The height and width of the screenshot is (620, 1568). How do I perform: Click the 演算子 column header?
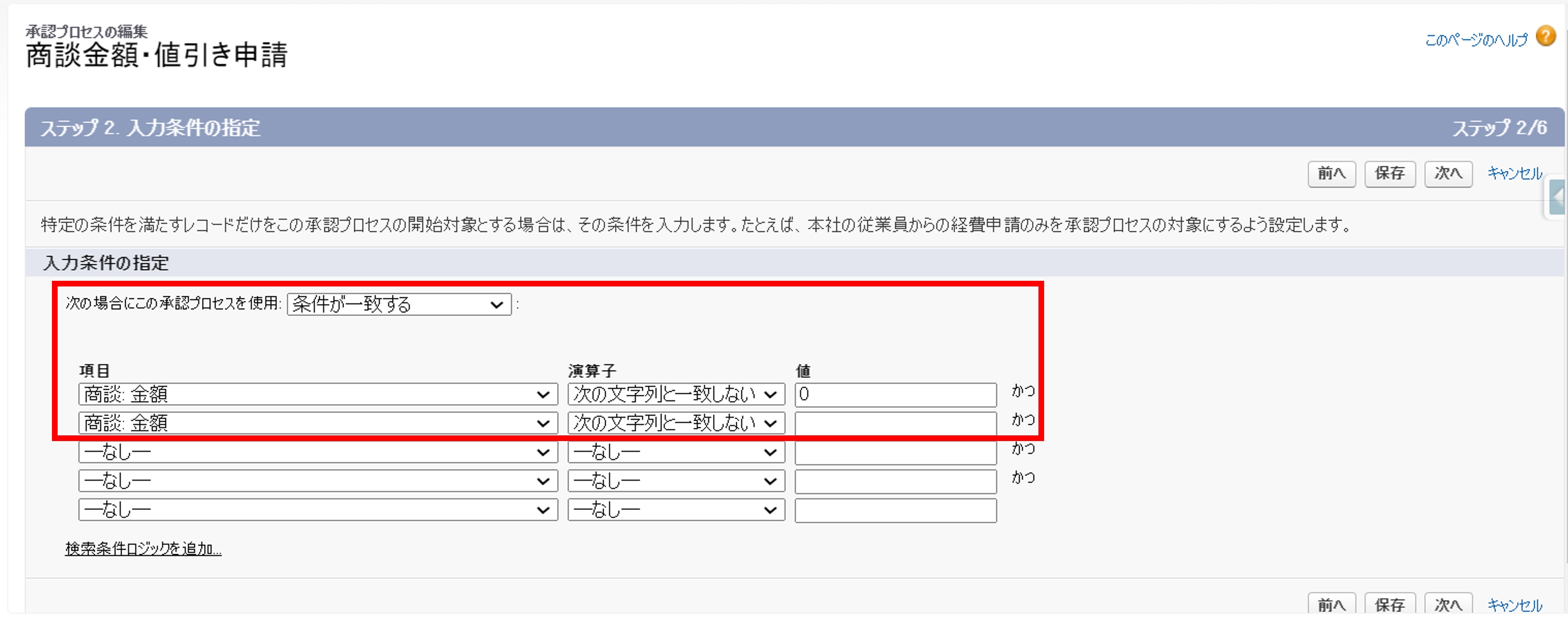pyautogui.click(x=592, y=370)
